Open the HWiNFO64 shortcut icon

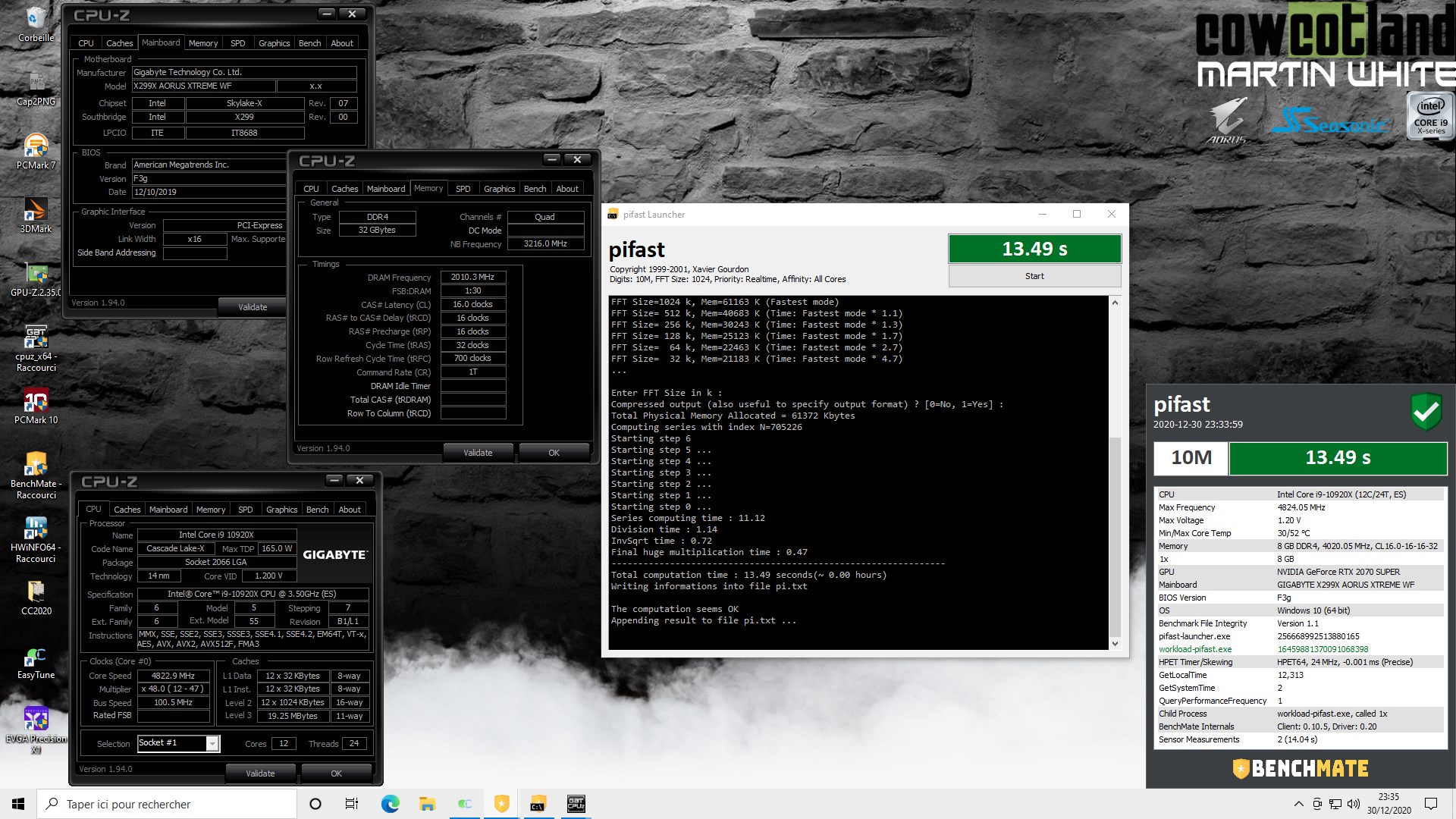36,538
